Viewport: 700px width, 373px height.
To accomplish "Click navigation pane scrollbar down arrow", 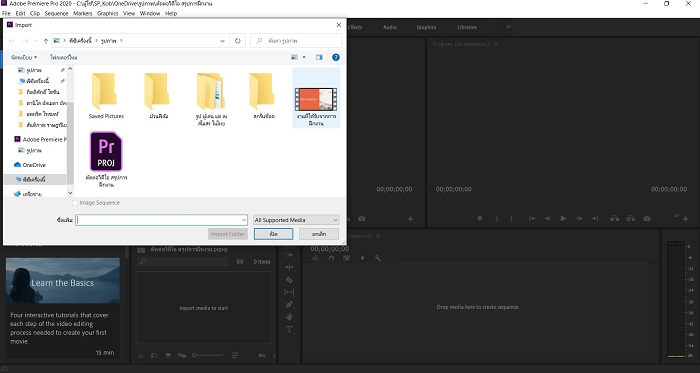I will pyautogui.click(x=70, y=193).
